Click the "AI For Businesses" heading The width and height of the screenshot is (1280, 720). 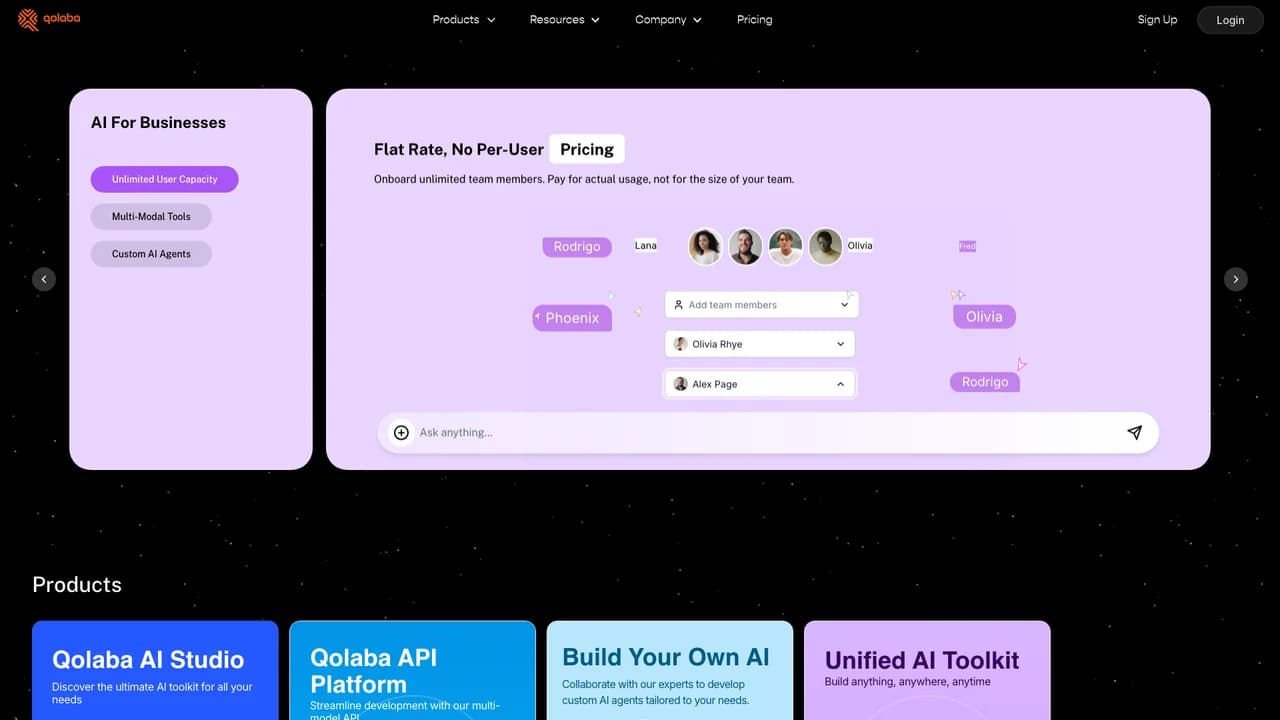(x=158, y=123)
